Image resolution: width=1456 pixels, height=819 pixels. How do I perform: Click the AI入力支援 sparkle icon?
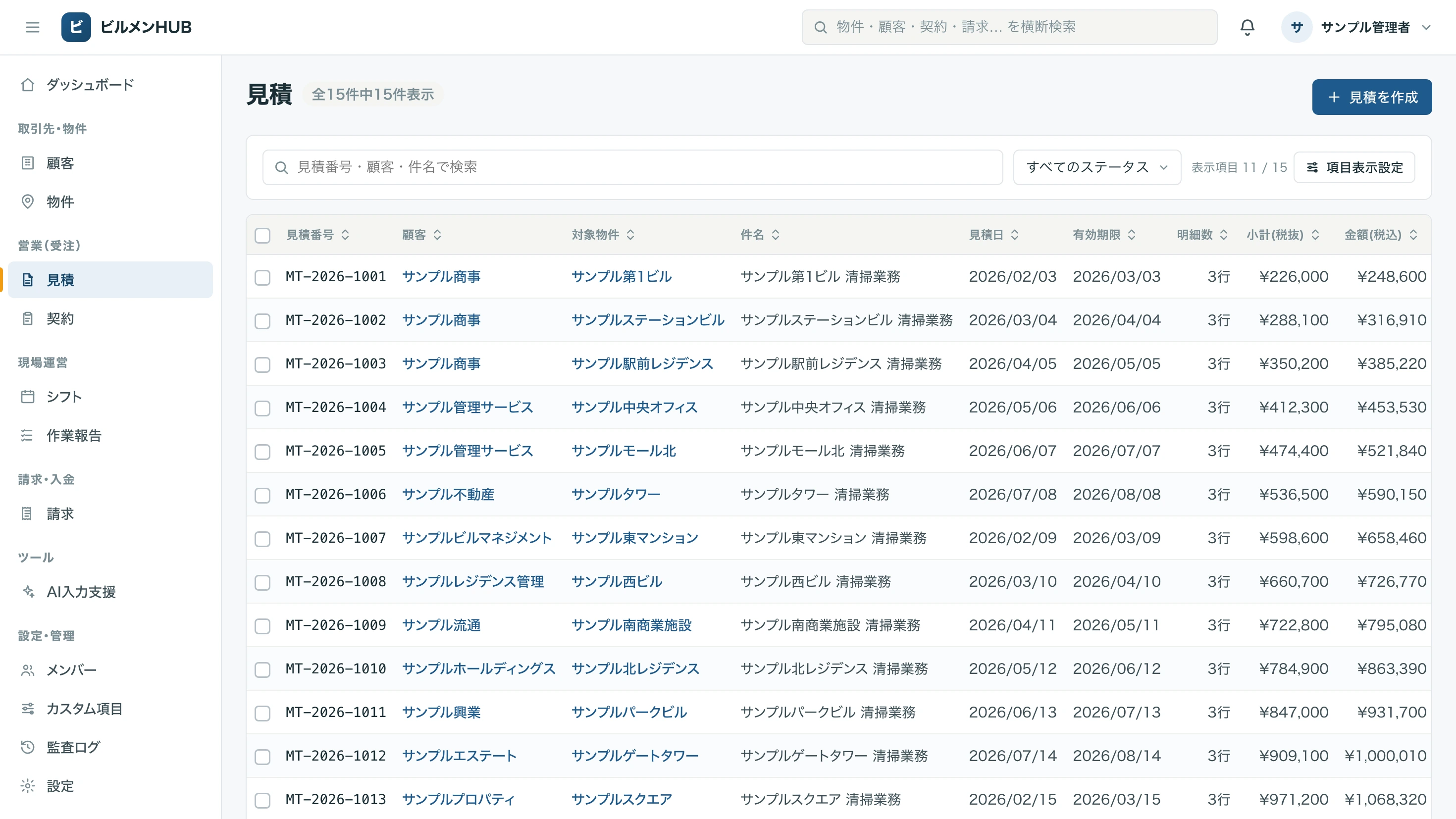click(x=28, y=592)
